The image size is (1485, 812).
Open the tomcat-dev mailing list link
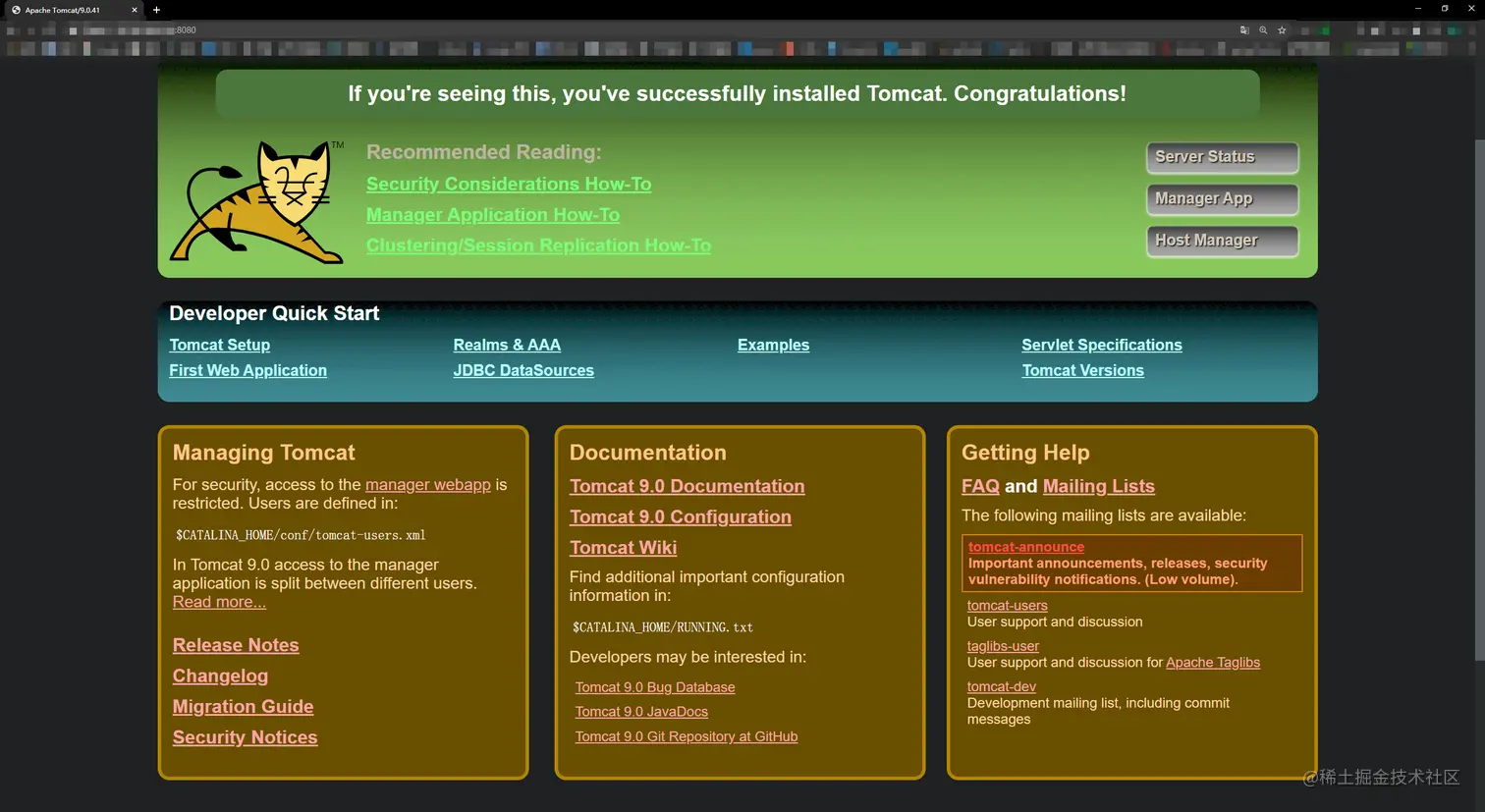coord(1001,686)
